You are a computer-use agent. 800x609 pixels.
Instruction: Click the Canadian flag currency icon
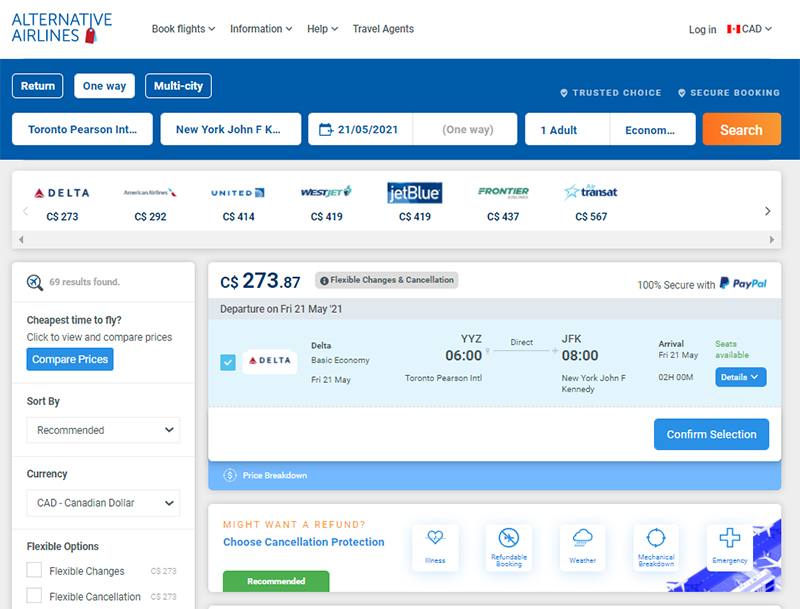tap(734, 29)
